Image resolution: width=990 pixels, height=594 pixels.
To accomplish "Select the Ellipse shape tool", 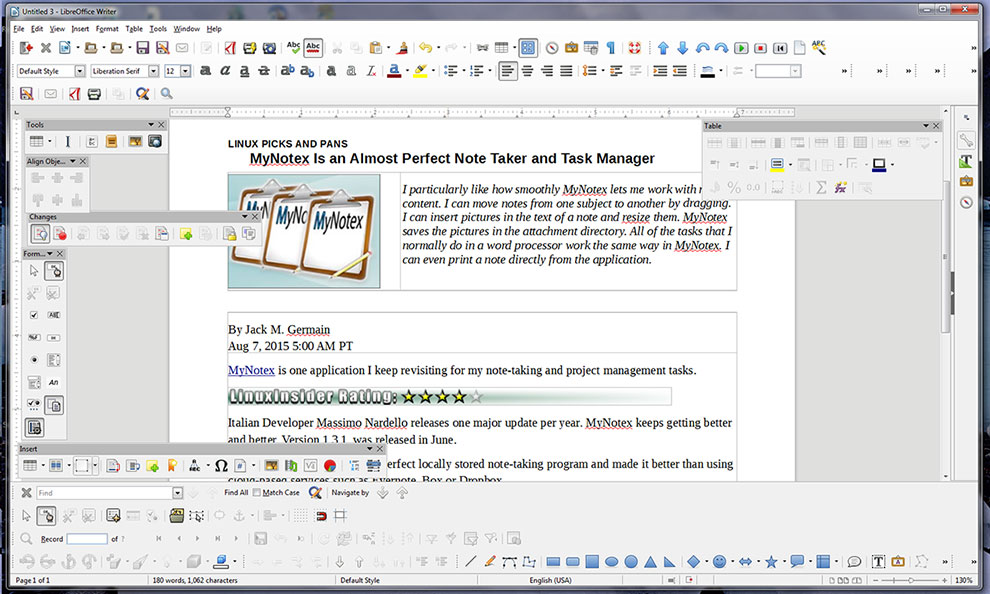I will click(611, 561).
